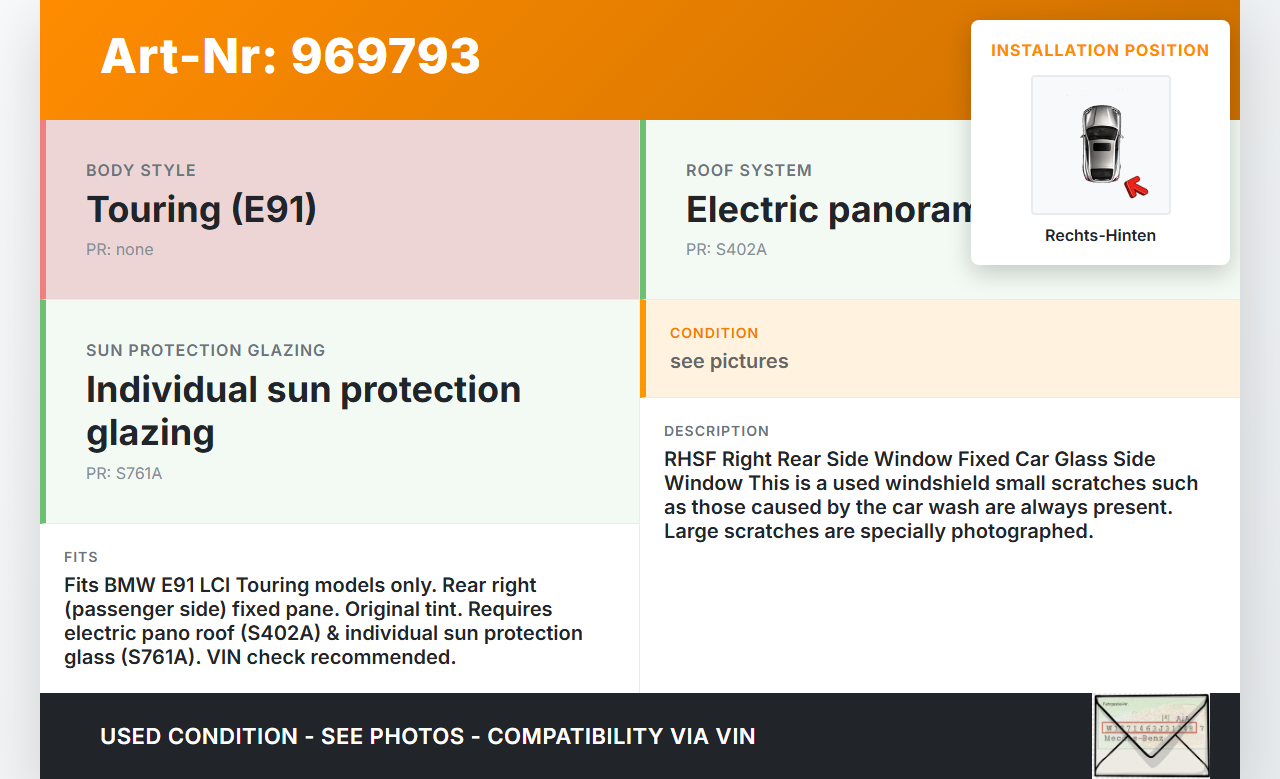1280x779 pixels.
Task: Open the VIN document thumbnail in the footer
Action: [x=1150, y=735]
